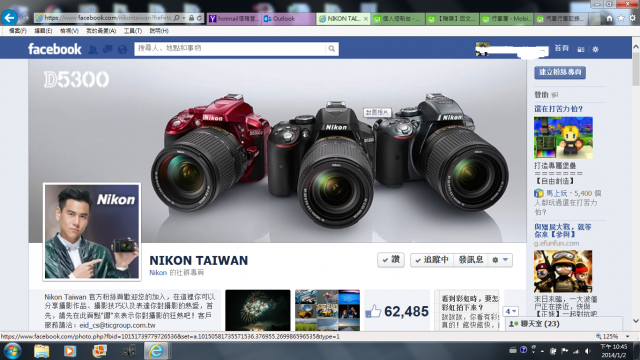This screenshot has height=360, width=640.
Task: Open the Internet Explorer Tools gear icon
Action: coord(632,18)
